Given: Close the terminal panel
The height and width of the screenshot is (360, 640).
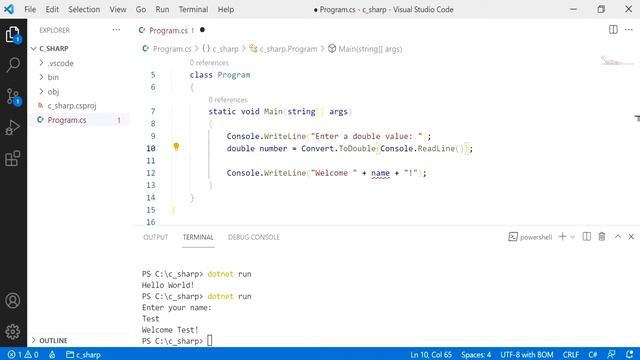Looking at the screenshot, I should [631, 237].
